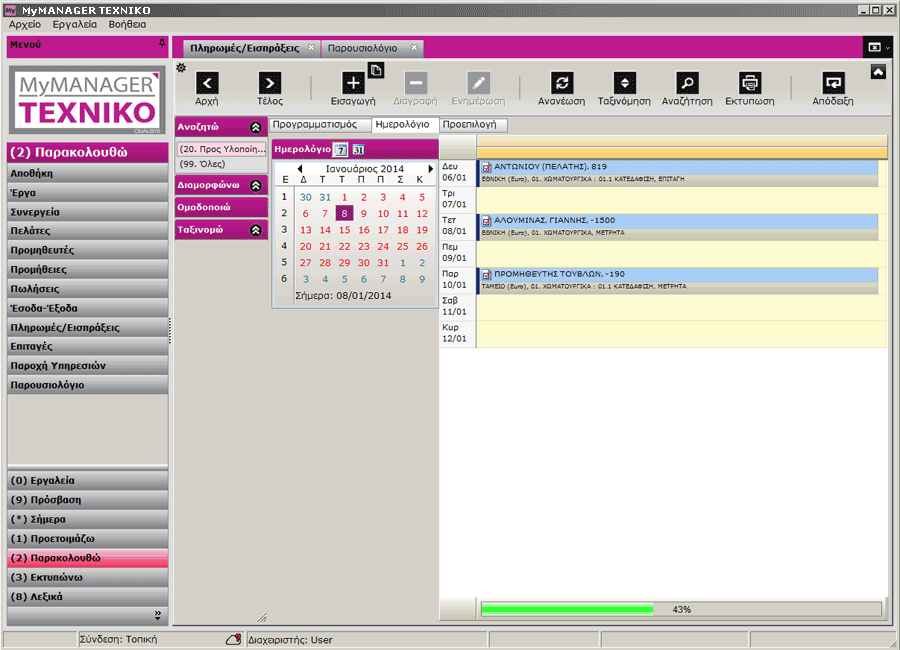This screenshot has height=650, width=900.
Task: Jump to last record with Τέλος
Action: click(x=270, y=83)
